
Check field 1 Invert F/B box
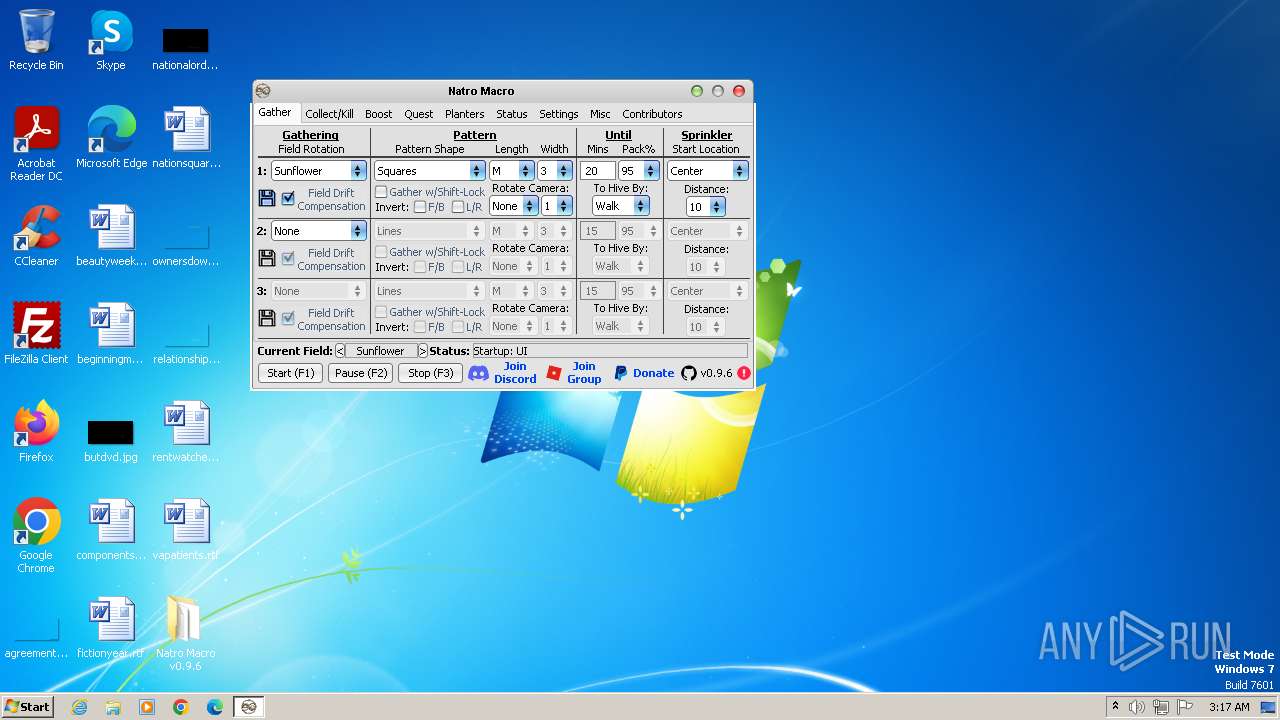coord(420,207)
